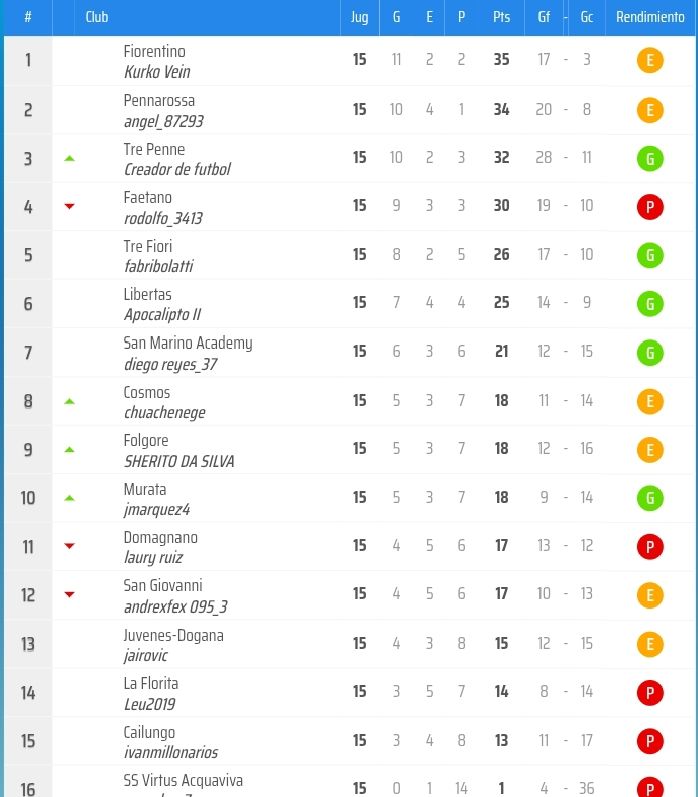Sort table by the Rendimiento header
Screen dimensions: 698x797
[650, 17]
